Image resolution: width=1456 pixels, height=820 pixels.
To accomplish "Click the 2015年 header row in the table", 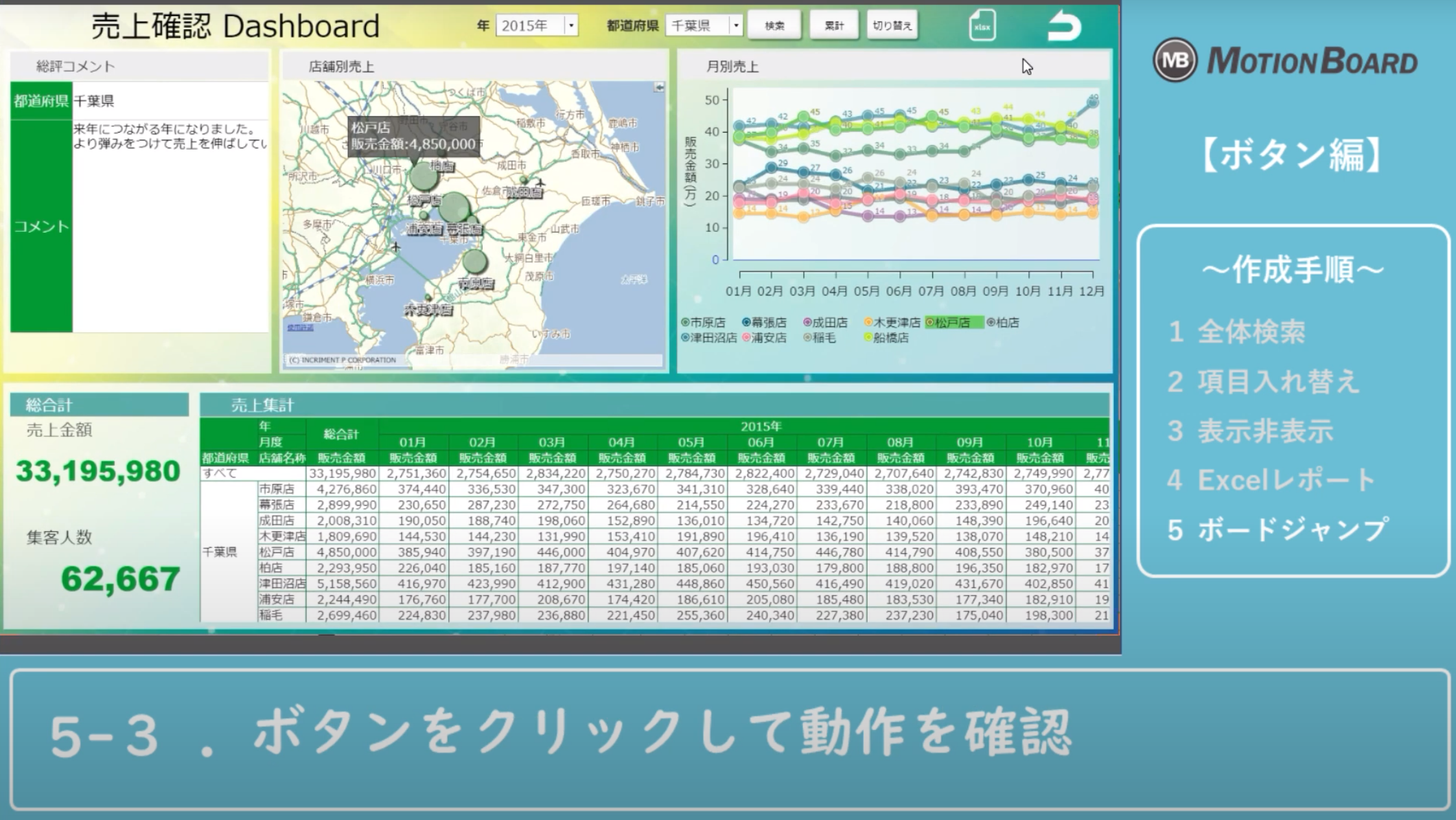I will (745, 427).
